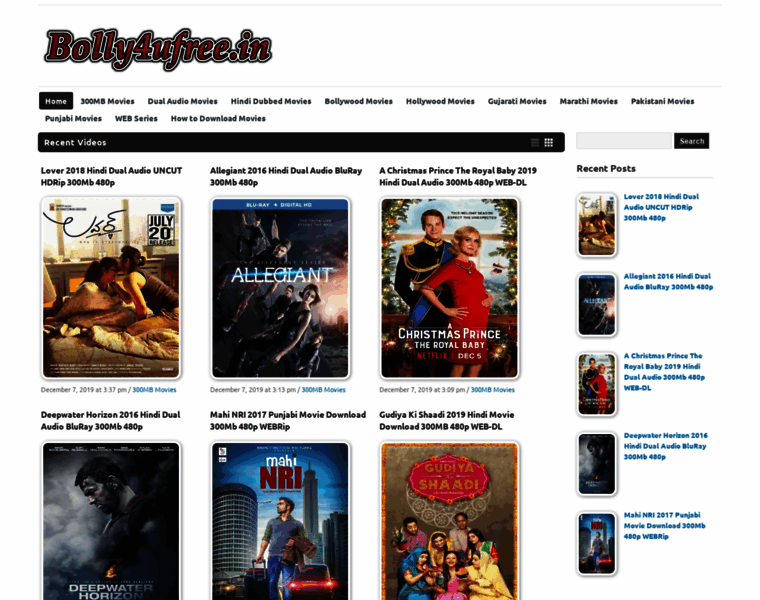Image resolution: width=760 pixels, height=600 pixels.
Task: Go to Gujarati Movies menu item
Action: (517, 101)
